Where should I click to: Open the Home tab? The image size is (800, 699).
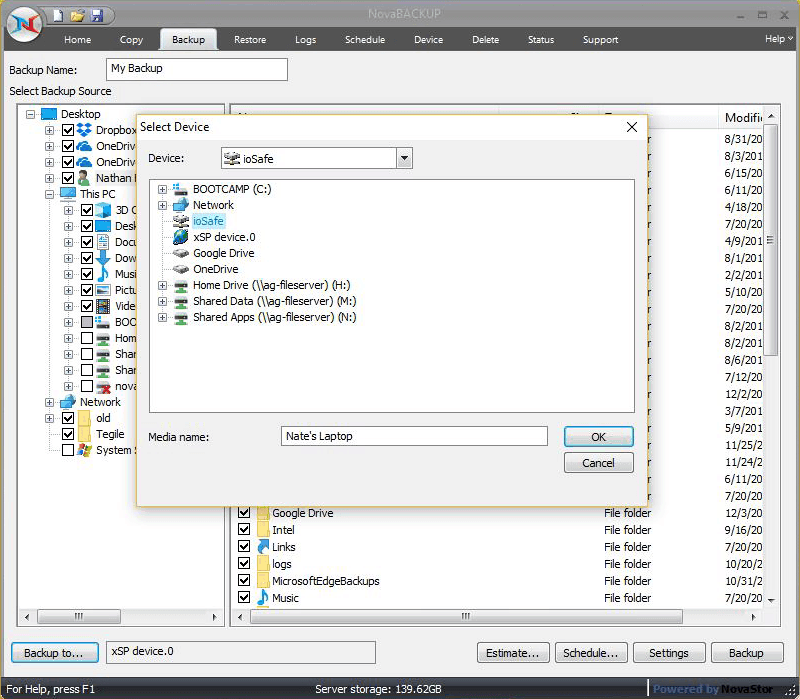(78, 40)
